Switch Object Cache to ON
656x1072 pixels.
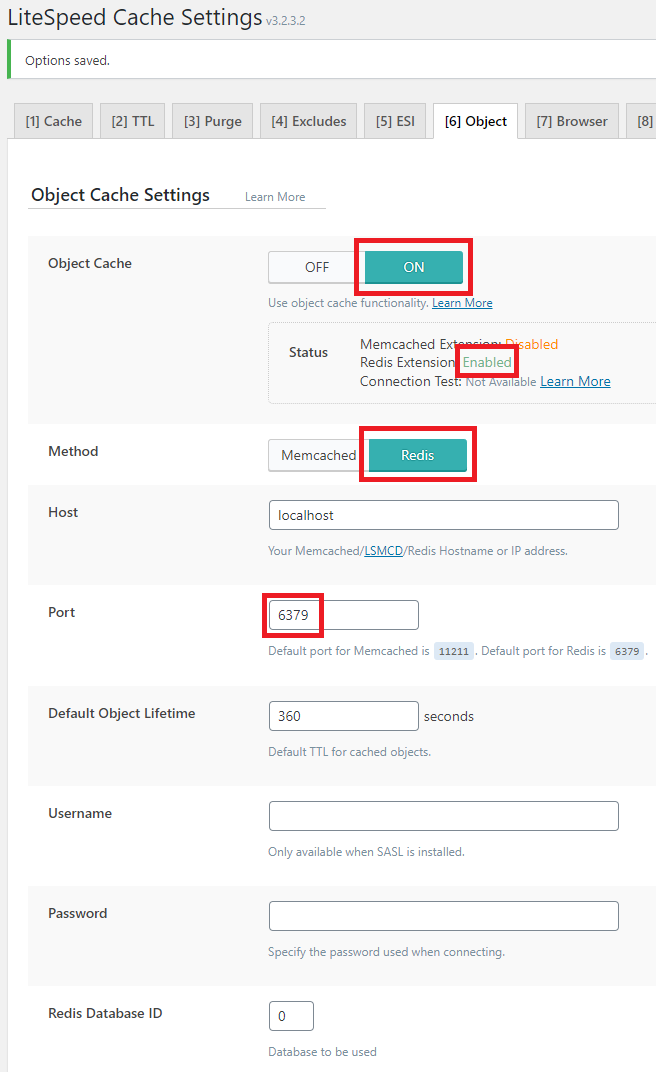point(413,267)
